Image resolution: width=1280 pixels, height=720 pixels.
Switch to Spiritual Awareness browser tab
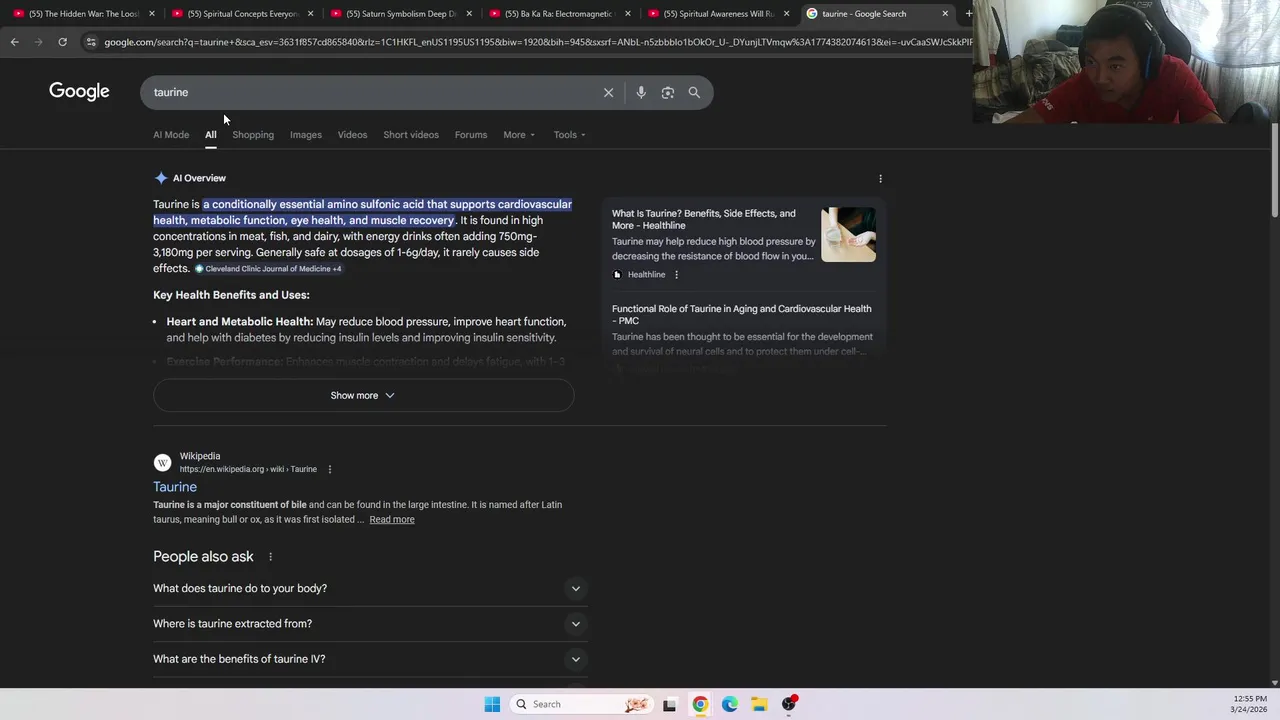(717, 13)
